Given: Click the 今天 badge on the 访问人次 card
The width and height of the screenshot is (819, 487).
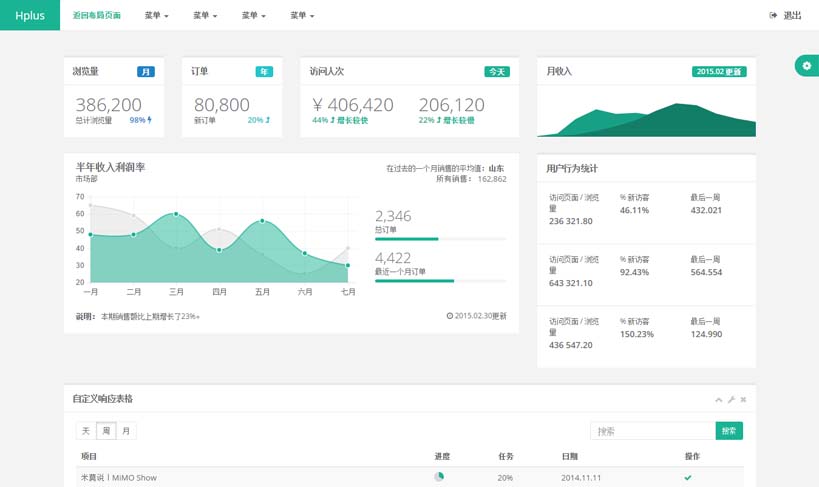Looking at the screenshot, I should tap(496, 72).
